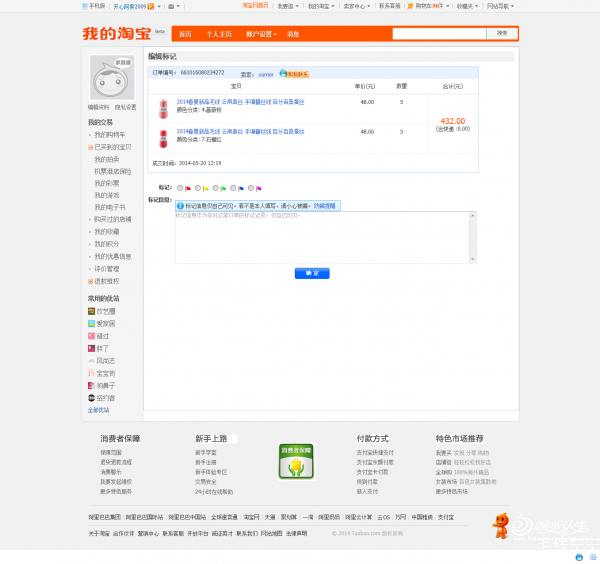Click the 支付宝 footer link
The width and height of the screenshot is (600, 564).
(446, 517)
